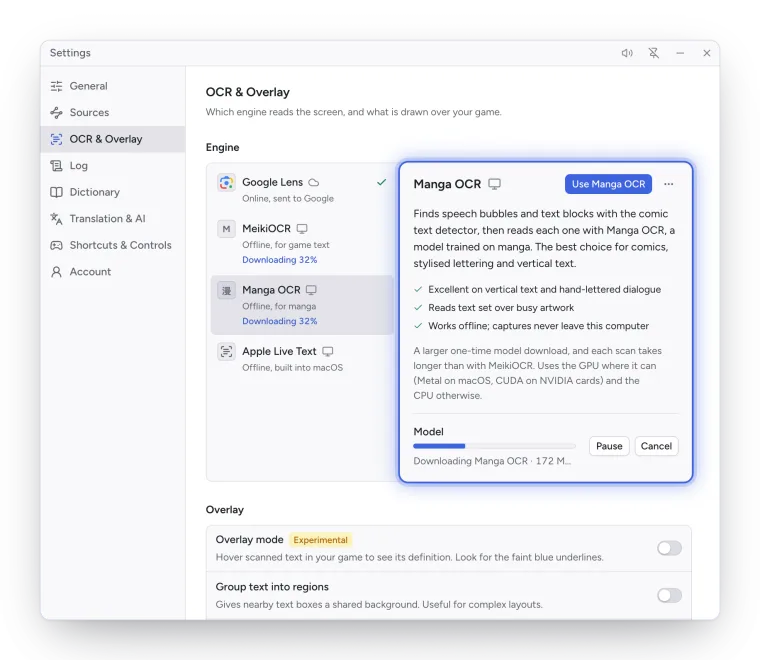The height and width of the screenshot is (660, 760).
Task: Open the Sources settings section
Action: pos(113,112)
